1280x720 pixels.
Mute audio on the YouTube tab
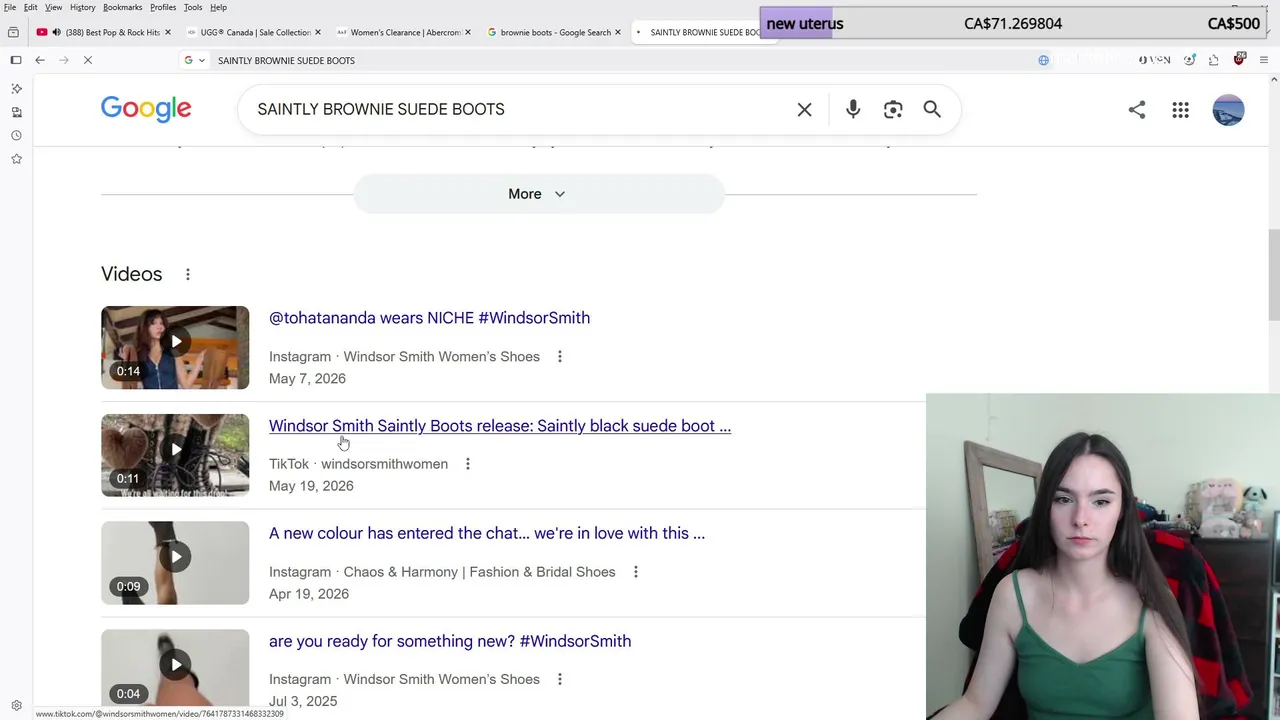pyautogui.click(x=56, y=32)
